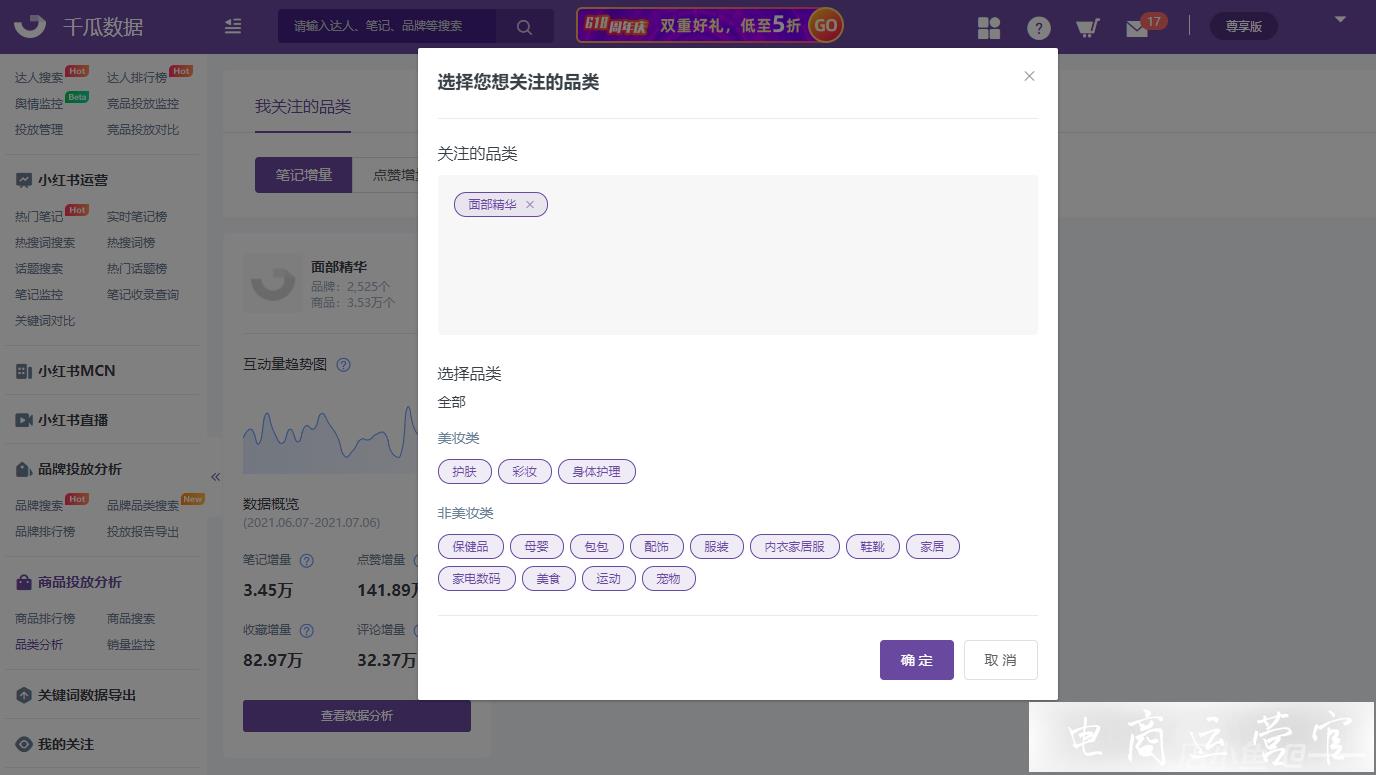Screen dimensions: 1376x775
Task: Open the apps grid icon
Action: point(989,28)
